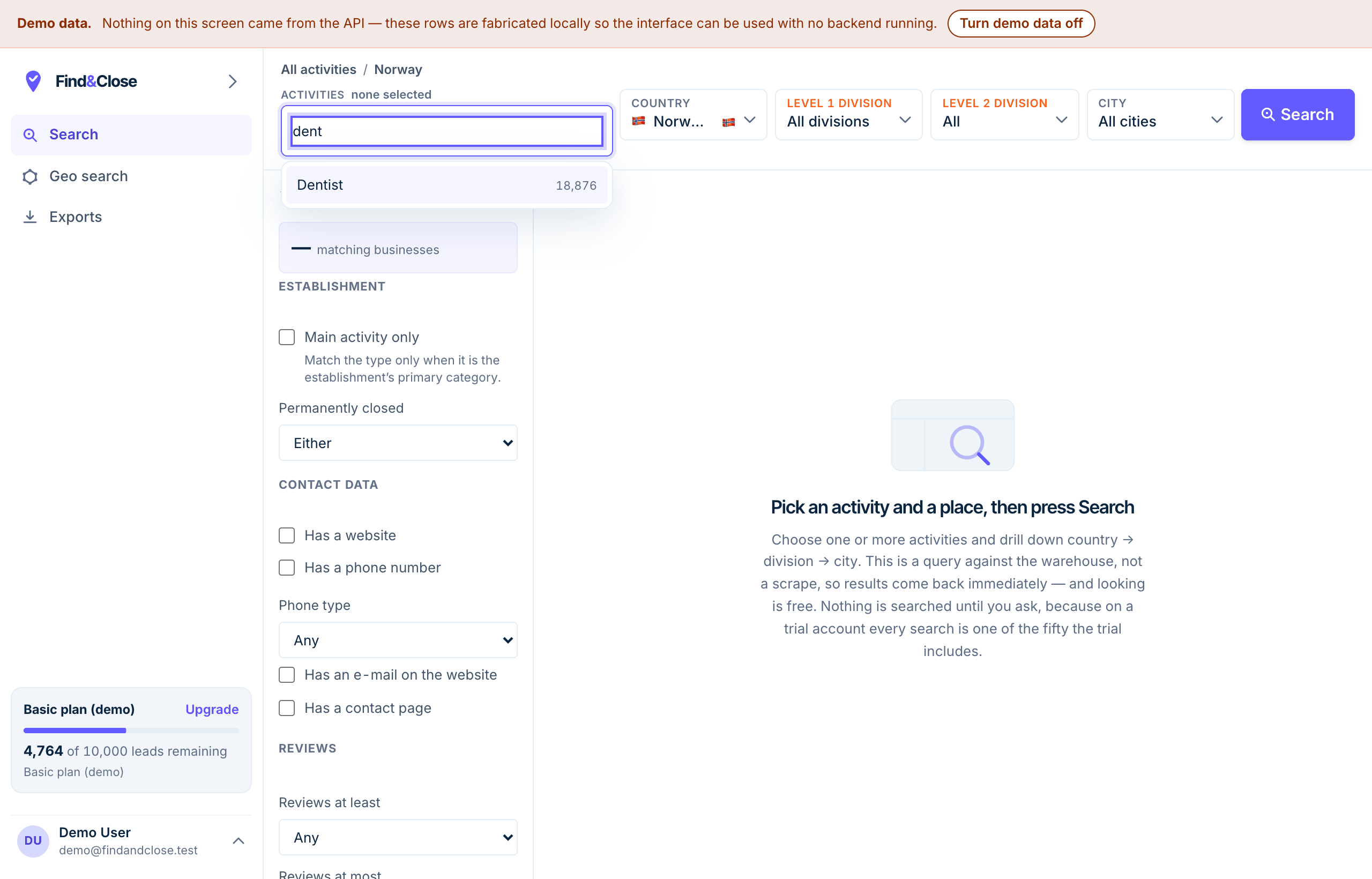Click the Pick an activity heading
Viewport: 1372px width, 879px height.
[952, 507]
